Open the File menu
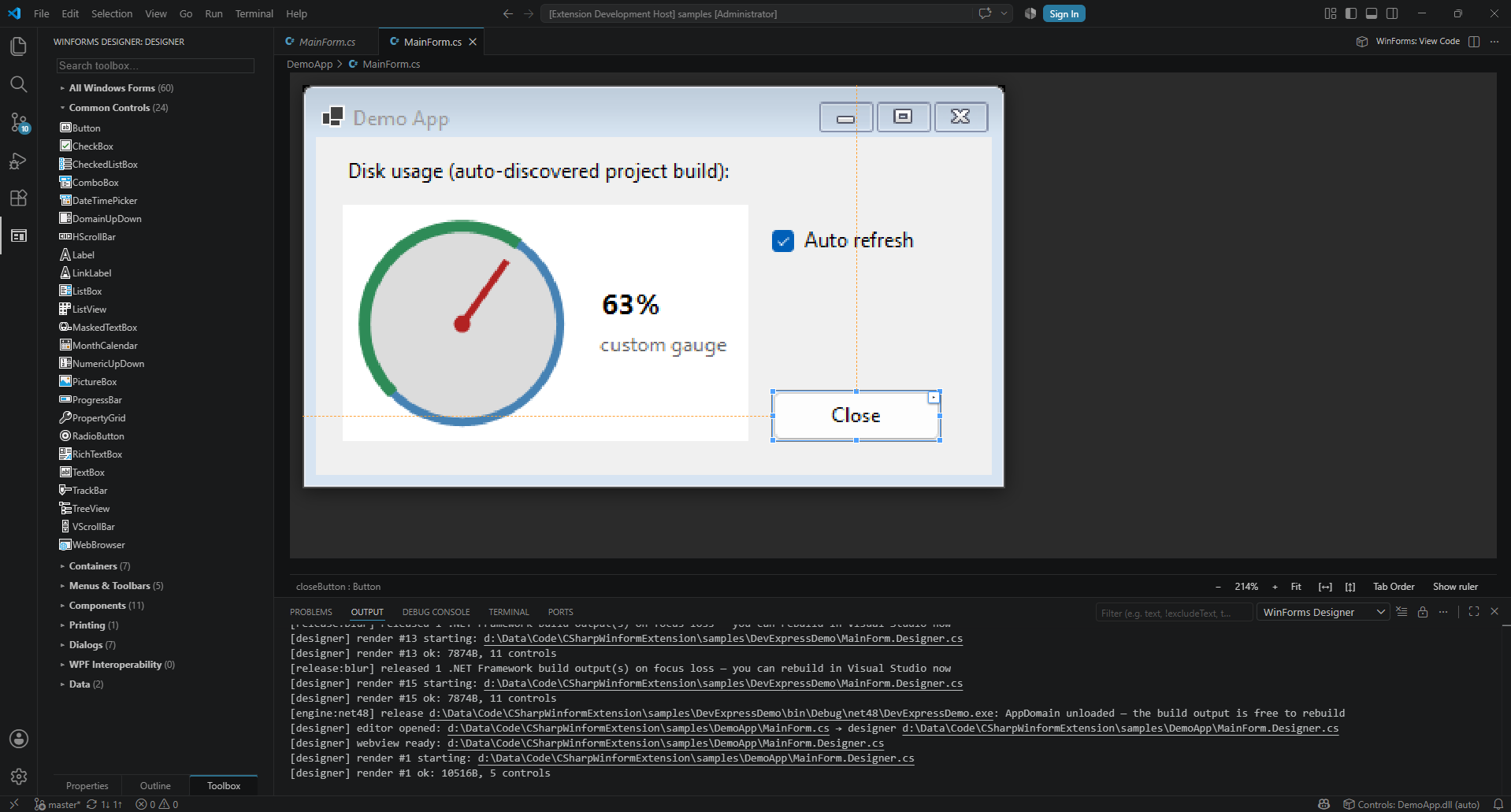1511x812 pixels. coord(42,13)
